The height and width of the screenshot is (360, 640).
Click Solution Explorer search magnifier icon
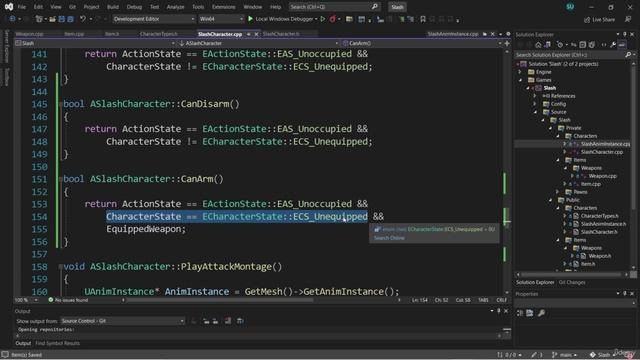(x=628, y=55)
